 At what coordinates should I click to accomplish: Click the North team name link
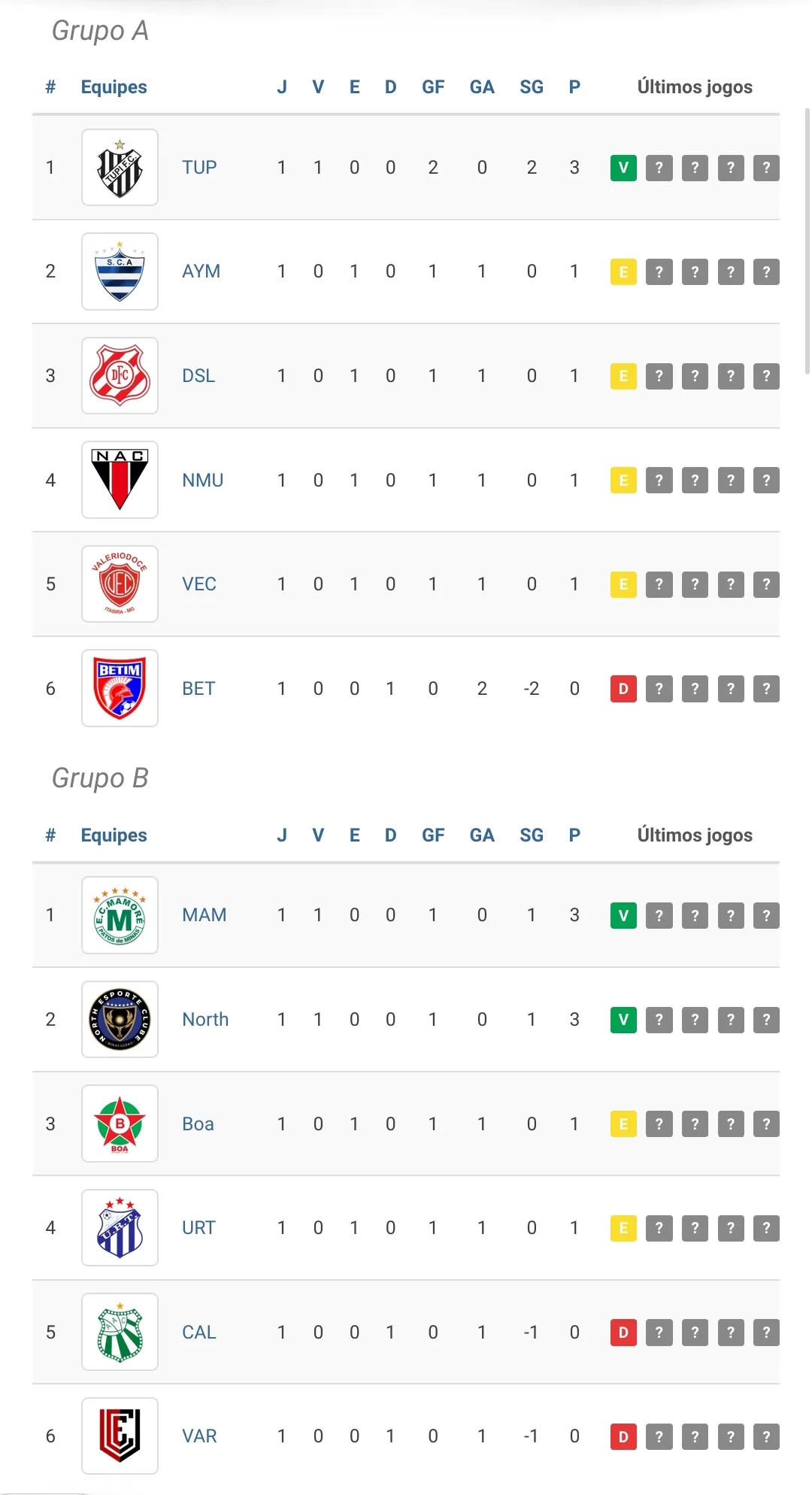[x=205, y=1019]
